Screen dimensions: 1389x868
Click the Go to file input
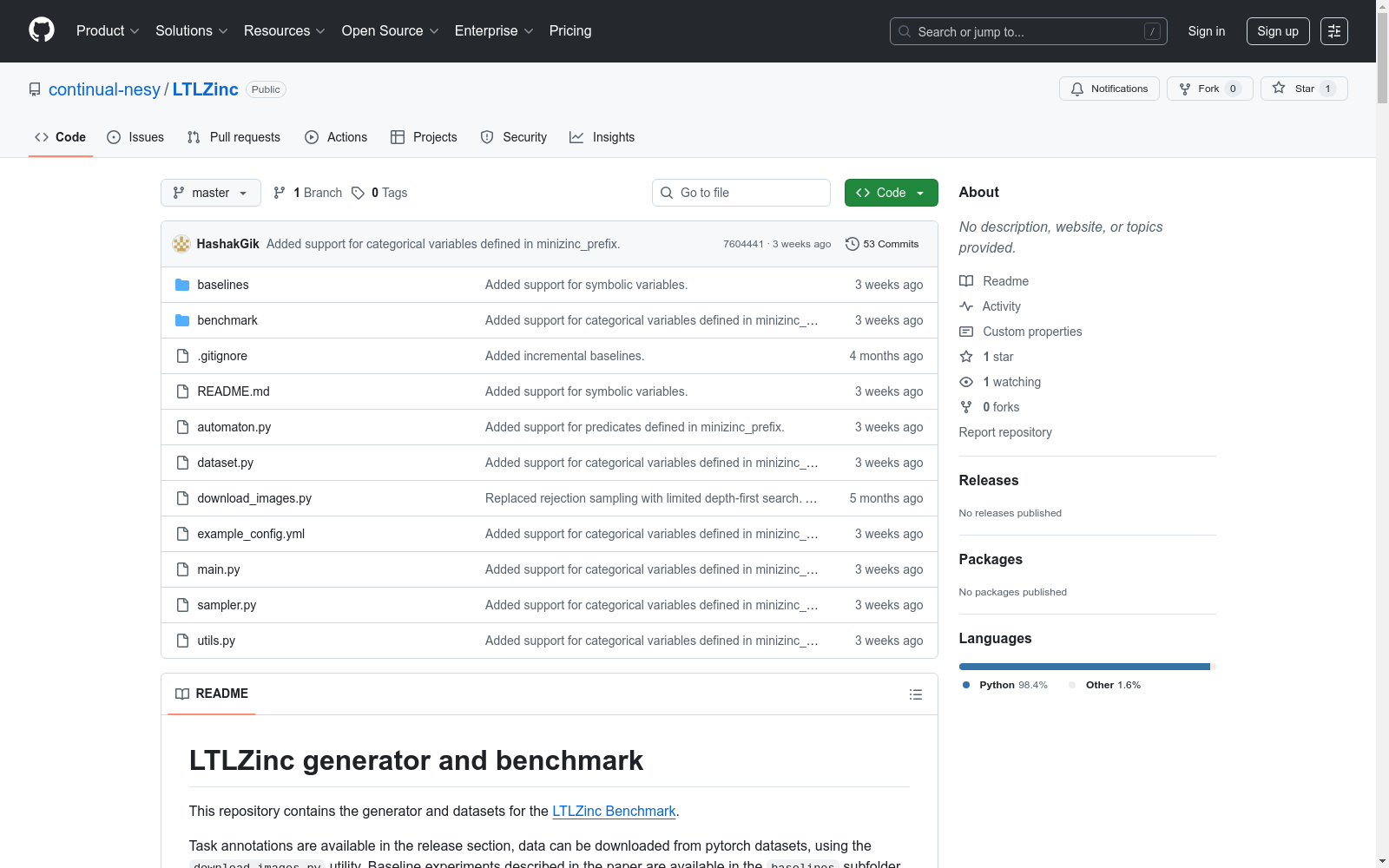pyautogui.click(x=741, y=193)
